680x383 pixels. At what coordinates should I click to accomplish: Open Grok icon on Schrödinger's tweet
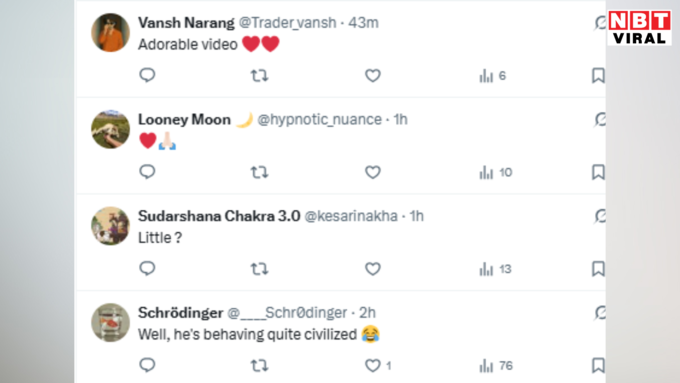pyautogui.click(x=600, y=313)
